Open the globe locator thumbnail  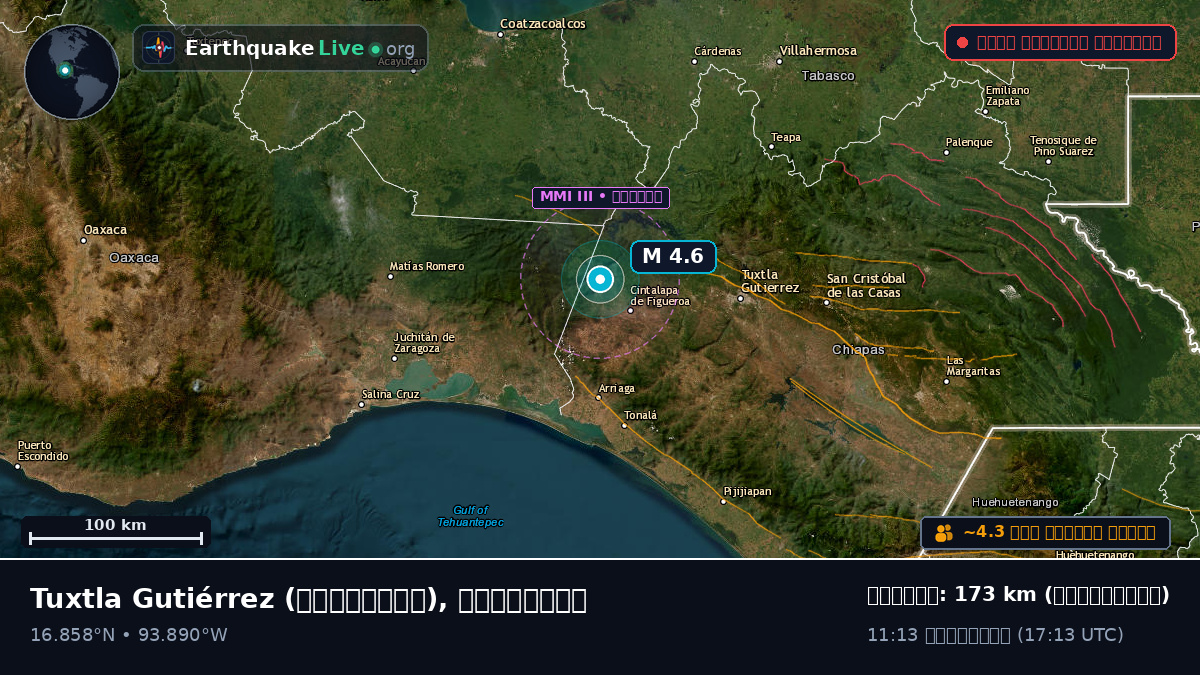coord(72,72)
